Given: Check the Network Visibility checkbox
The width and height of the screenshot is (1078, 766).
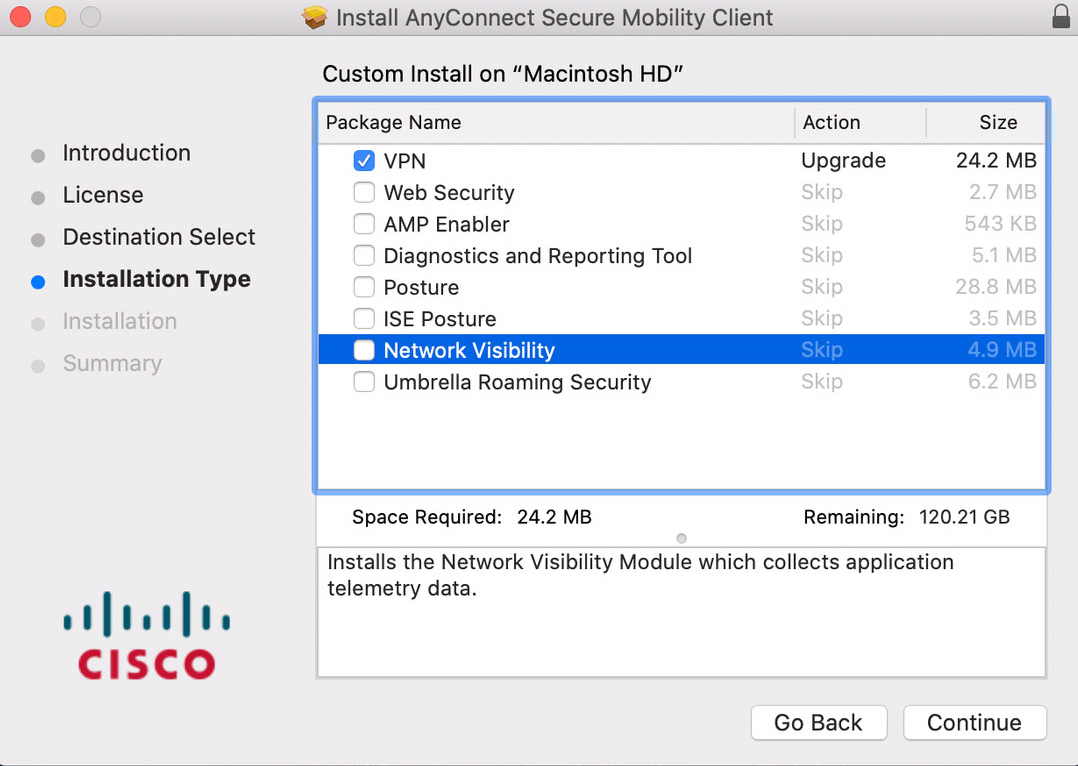Looking at the screenshot, I should 364,350.
